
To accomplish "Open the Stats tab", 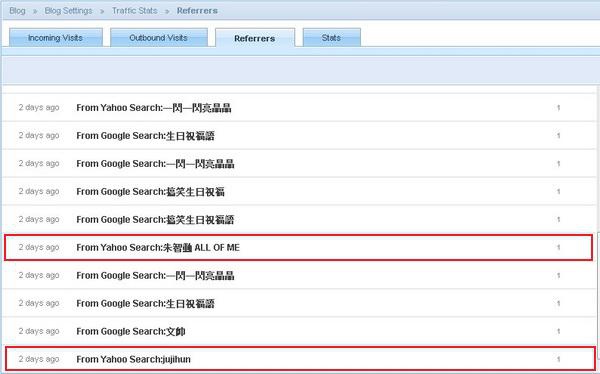I will tap(331, 38).
